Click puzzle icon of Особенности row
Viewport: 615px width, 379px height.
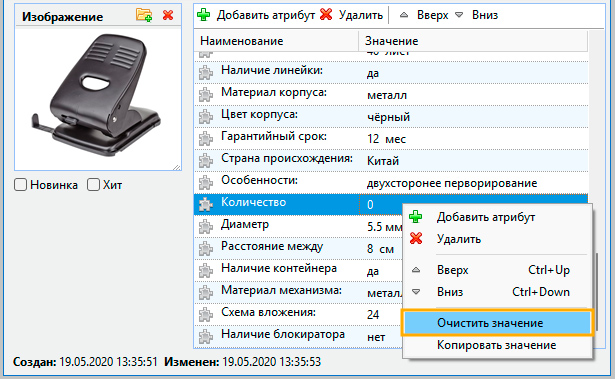(x=206, y=183)
